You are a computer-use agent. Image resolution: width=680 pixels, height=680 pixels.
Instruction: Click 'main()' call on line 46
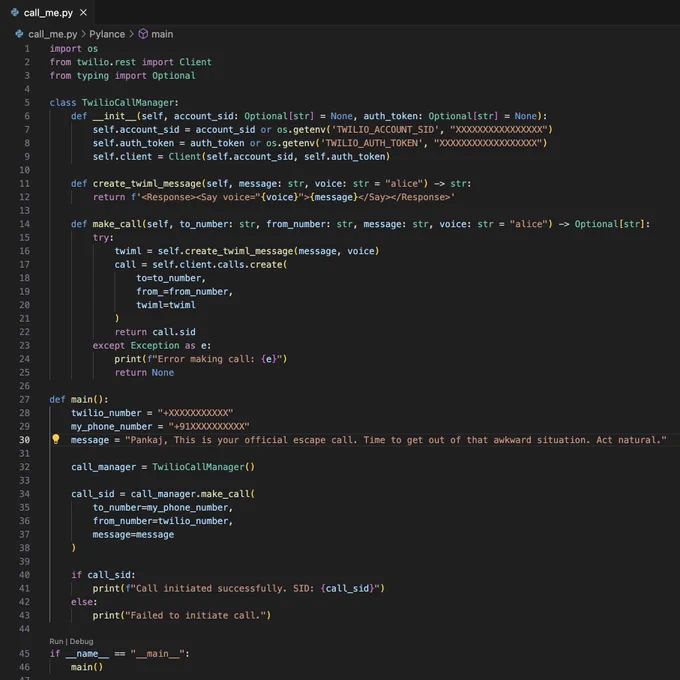87,667
